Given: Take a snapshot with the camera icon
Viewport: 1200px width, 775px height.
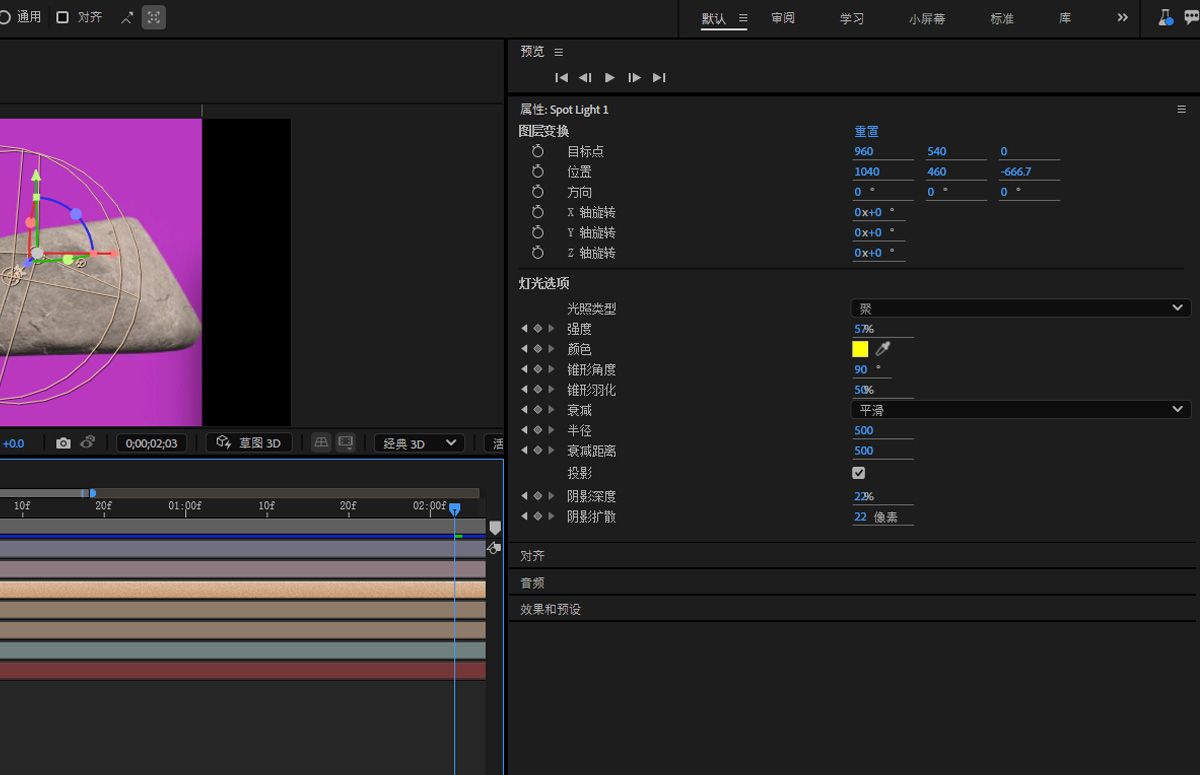Looking at the screenshot, I should tap(64, 443).
